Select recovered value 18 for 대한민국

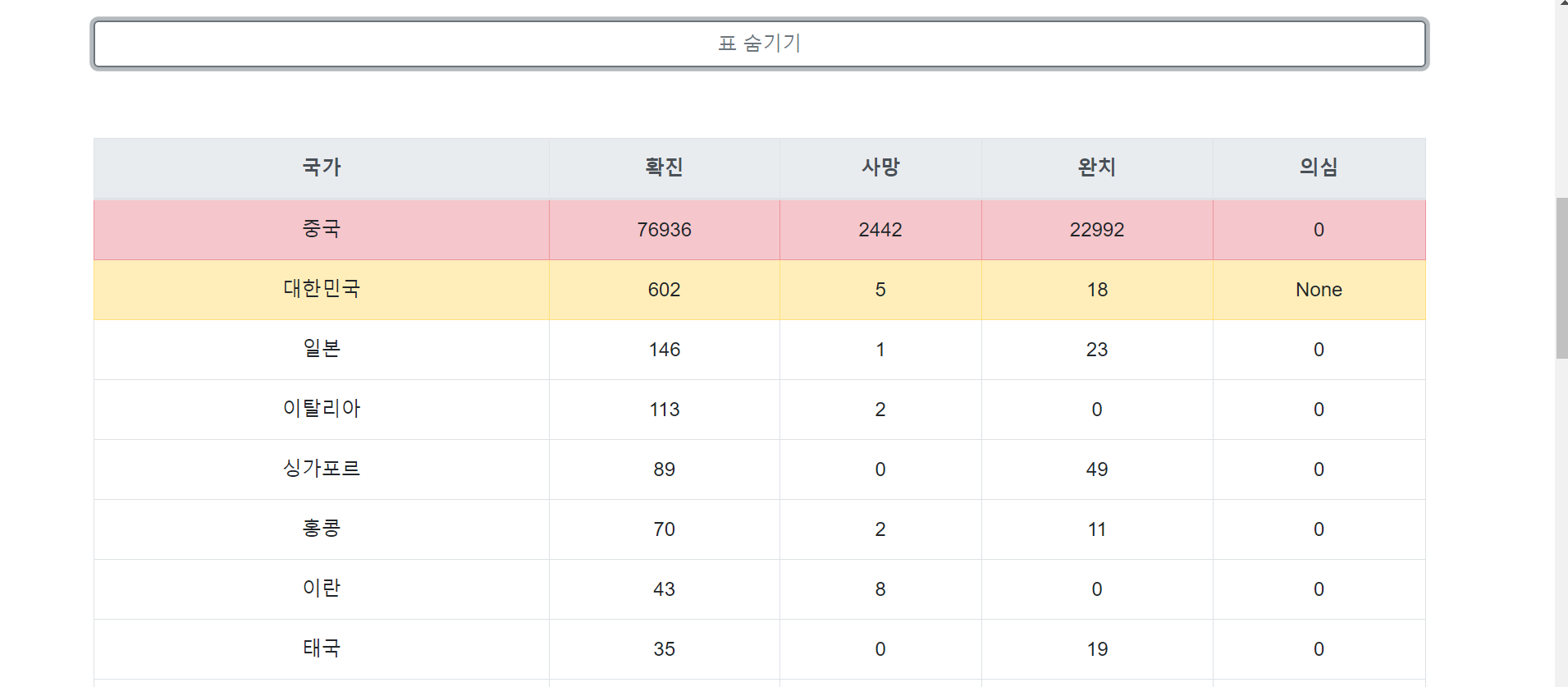point(1097,290)
